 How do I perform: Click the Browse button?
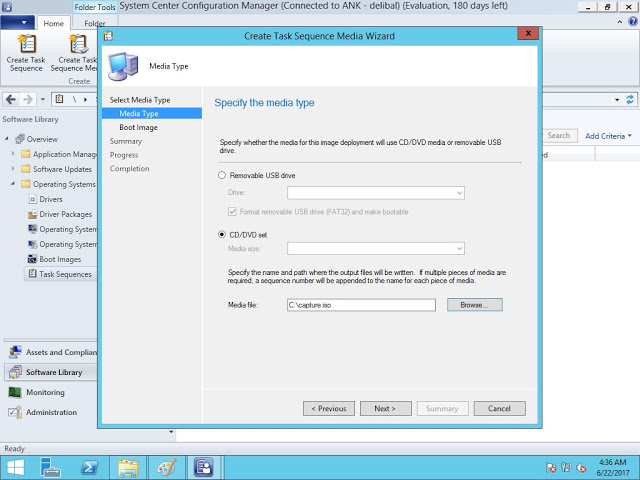click(474, 304)
